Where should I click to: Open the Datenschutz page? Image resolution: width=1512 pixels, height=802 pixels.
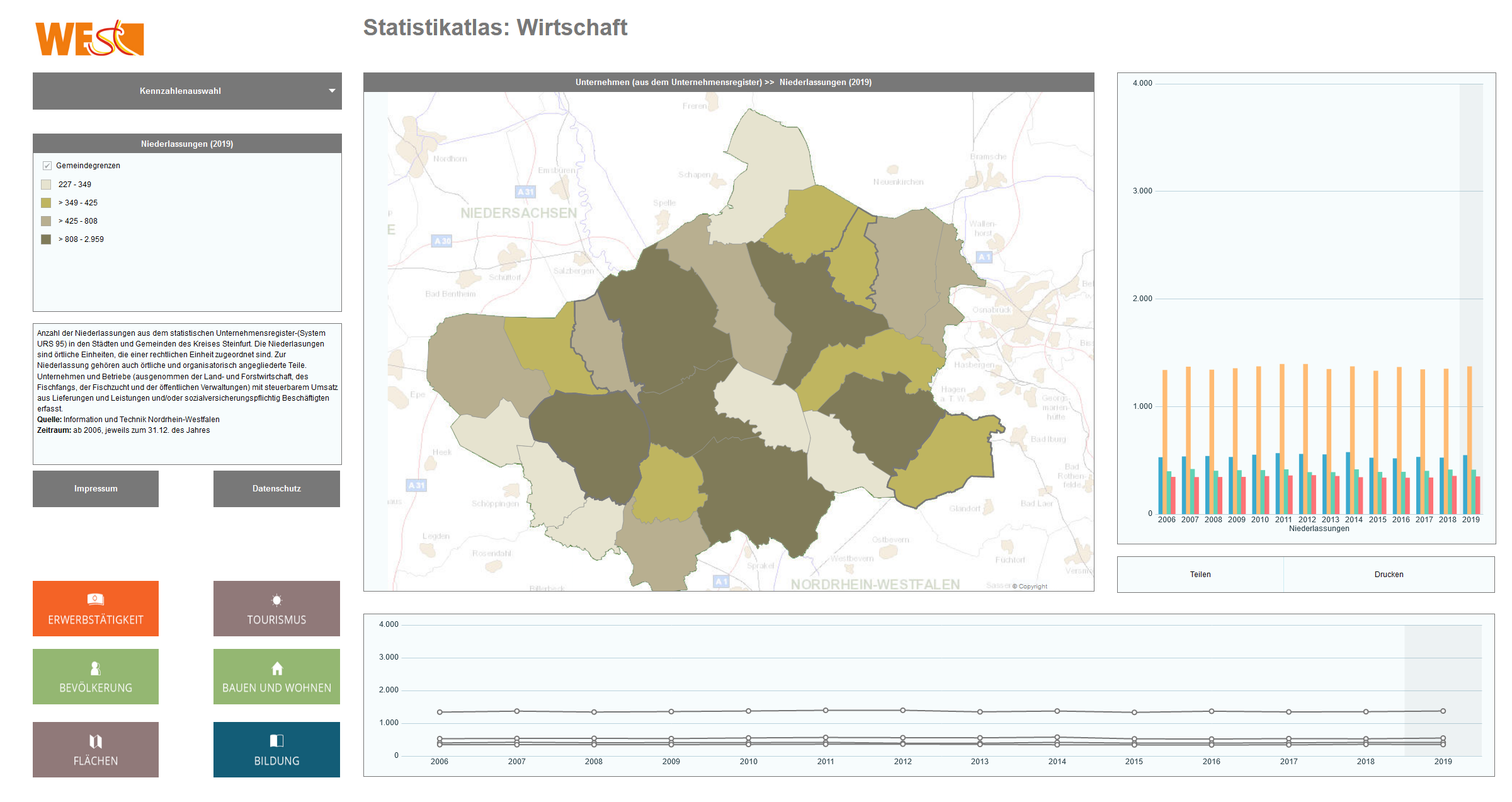(276, 488)
